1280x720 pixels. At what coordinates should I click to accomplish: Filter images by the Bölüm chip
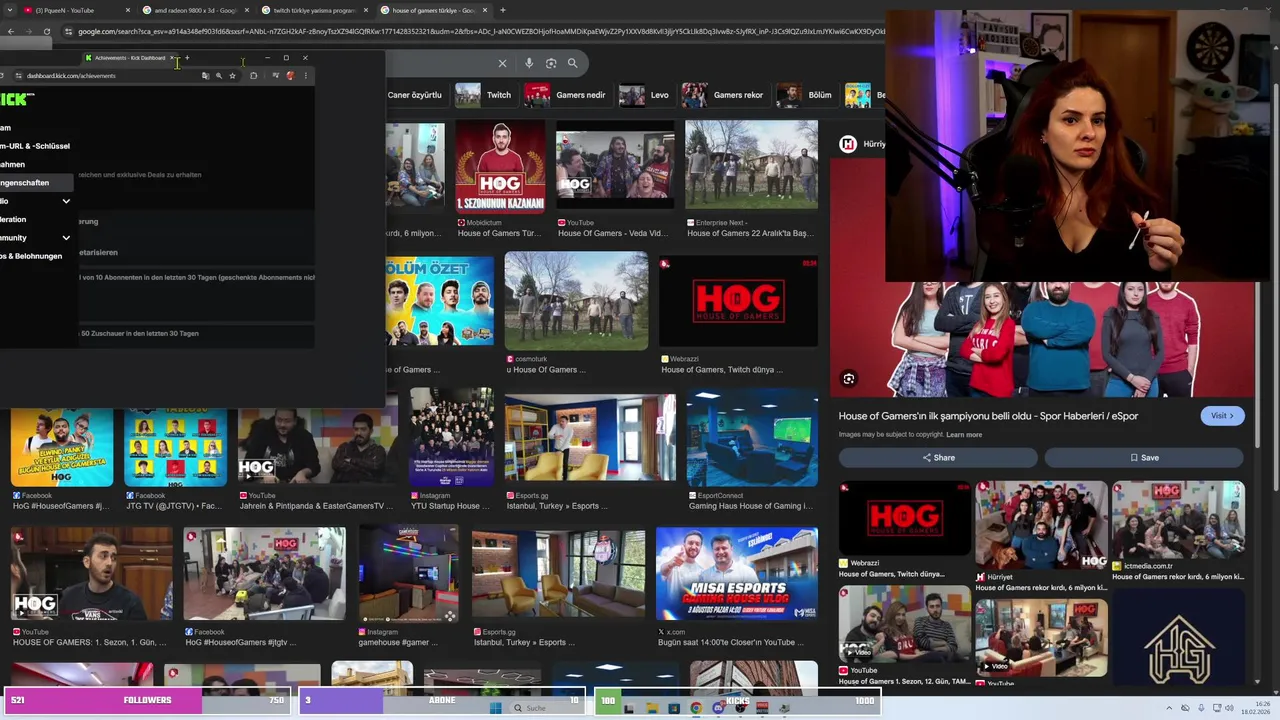[x=806, y=95]
